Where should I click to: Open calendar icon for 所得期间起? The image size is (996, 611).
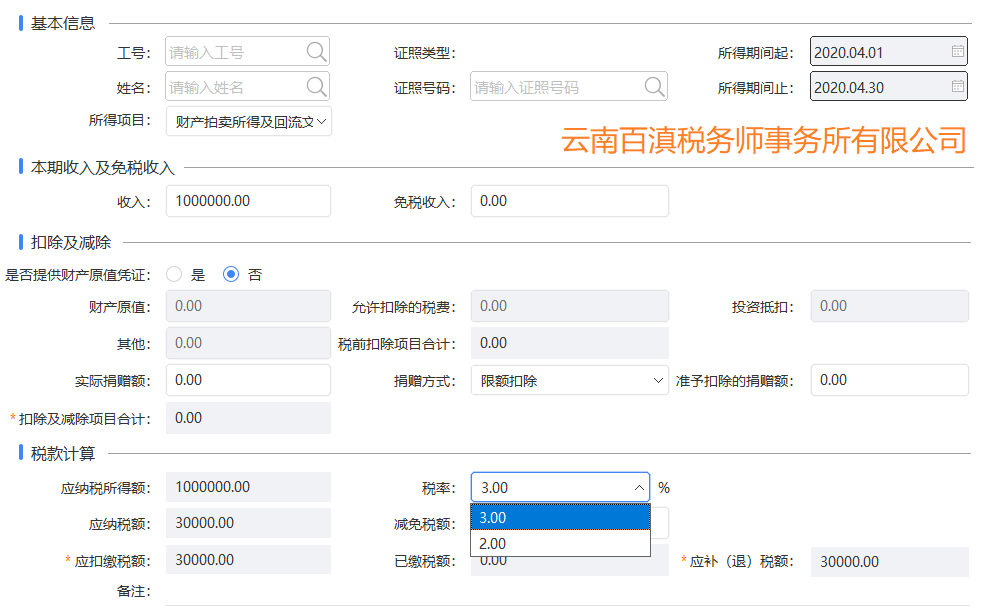[x=957, y=51]
